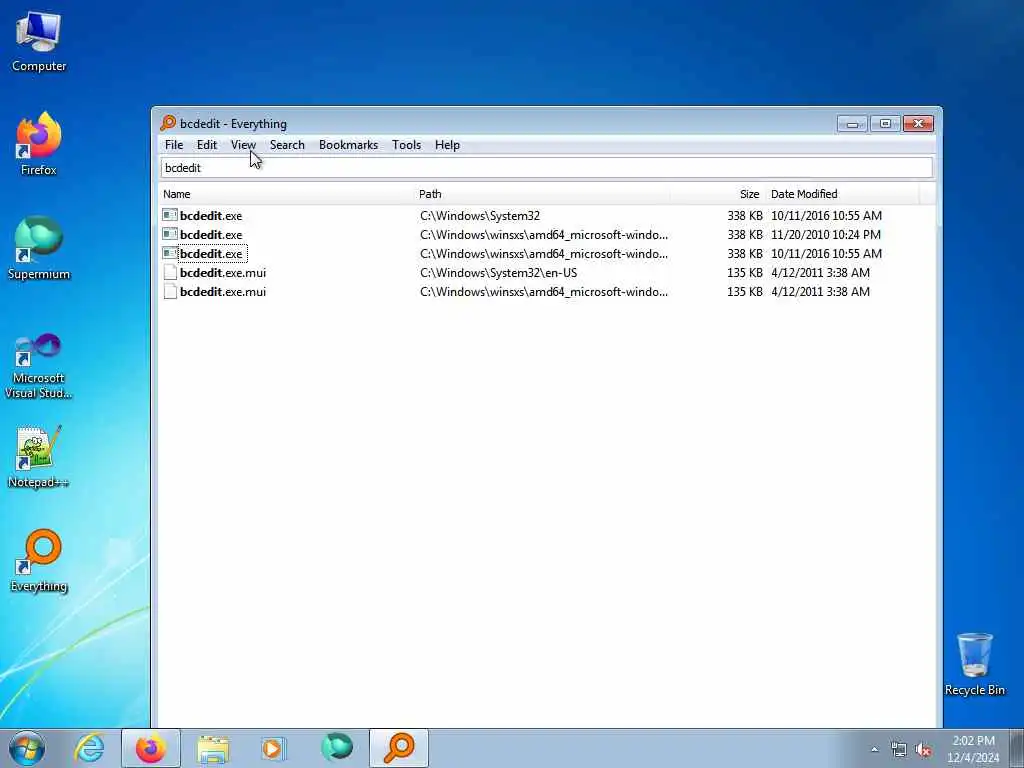This screenshot has width=1024, height=768.
Task: Select the Supermium desktop shortcut
Action: [39, 249]
